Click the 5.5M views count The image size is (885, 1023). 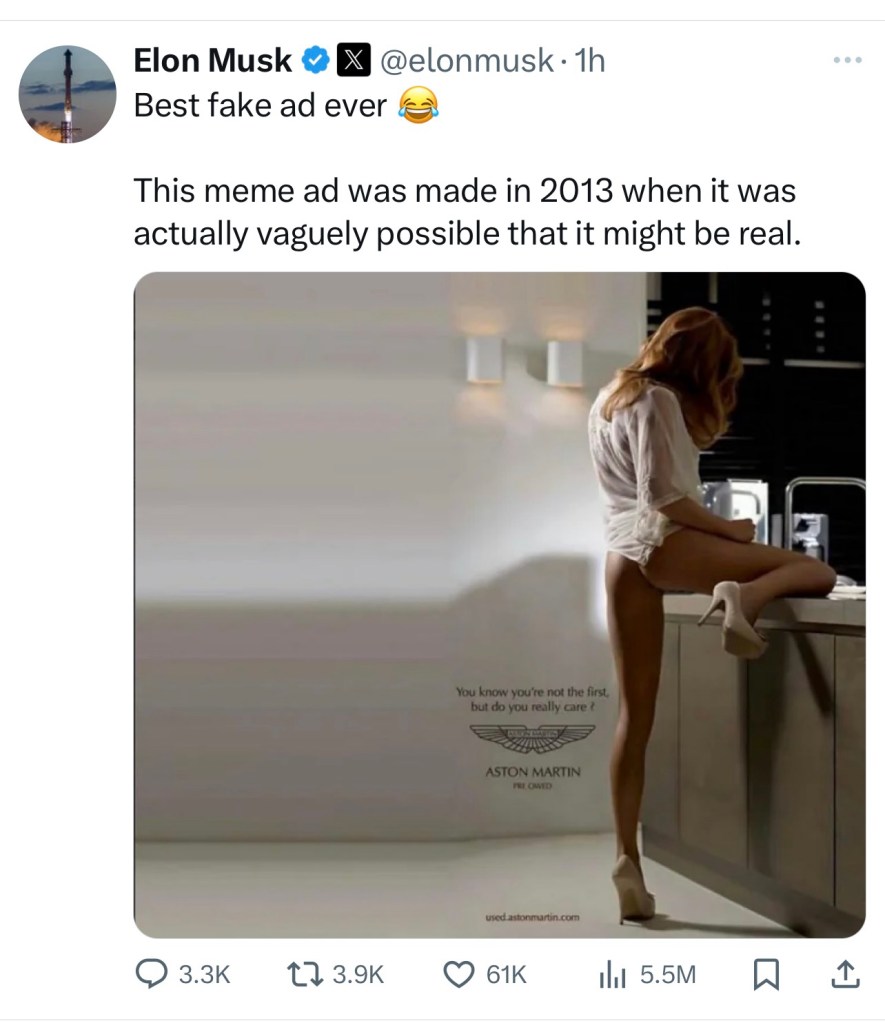[x=668, y=975]
